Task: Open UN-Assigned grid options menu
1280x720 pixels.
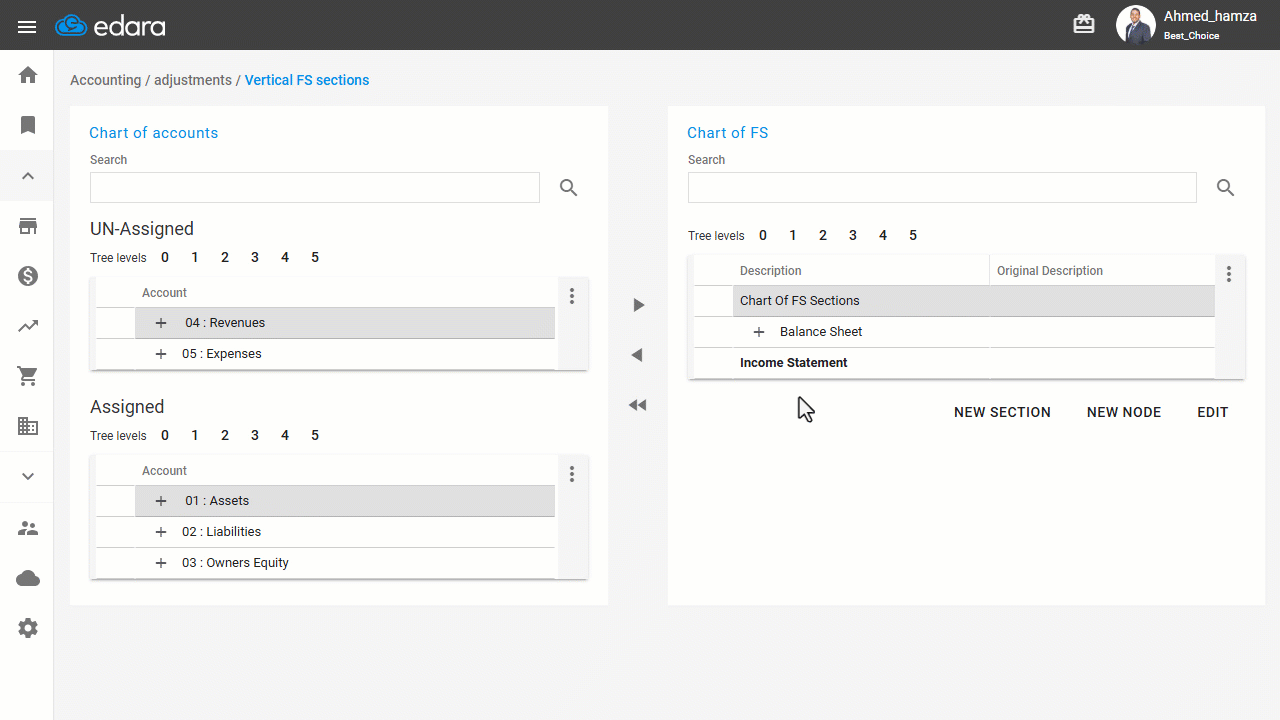Action: (x=572, y=296)
